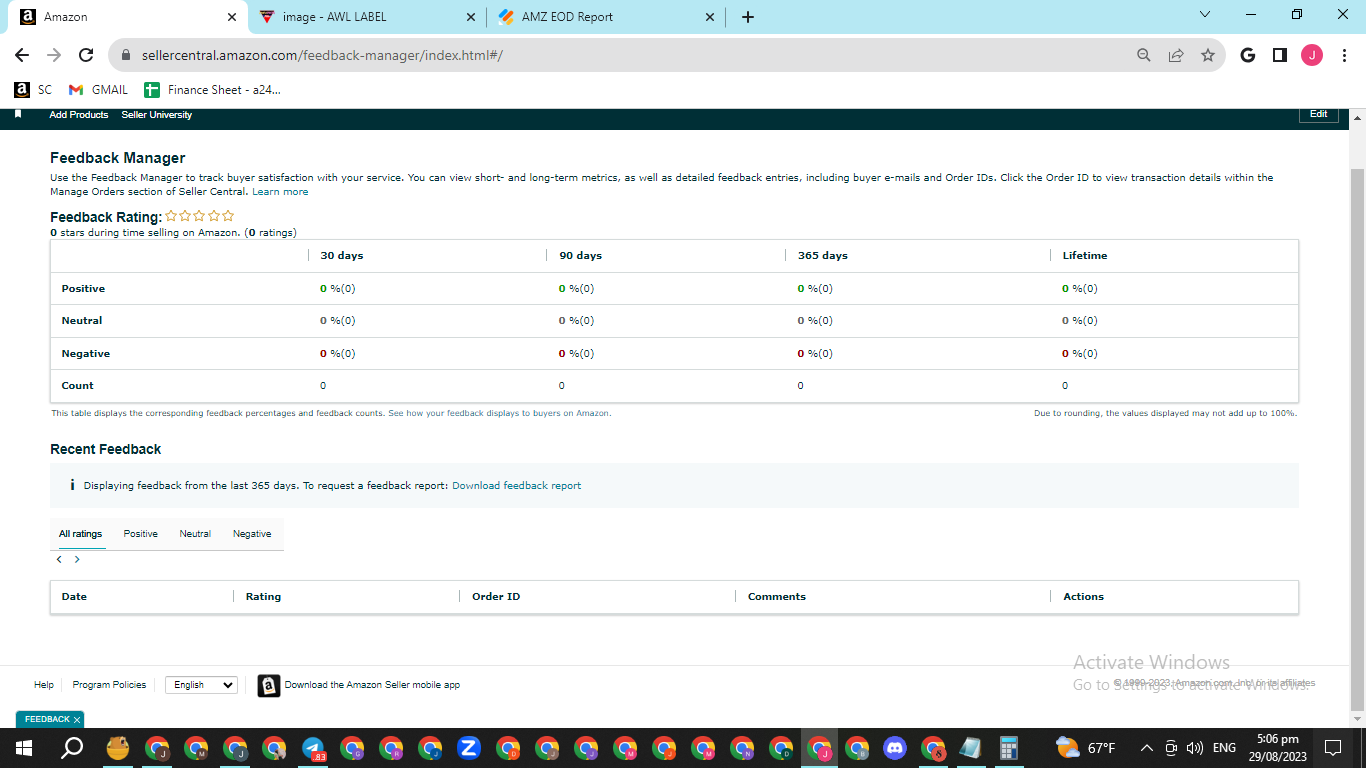Open Zoom from the taskbar
The height and width of the screenshot is (768, 1366).
coord(469,748)
